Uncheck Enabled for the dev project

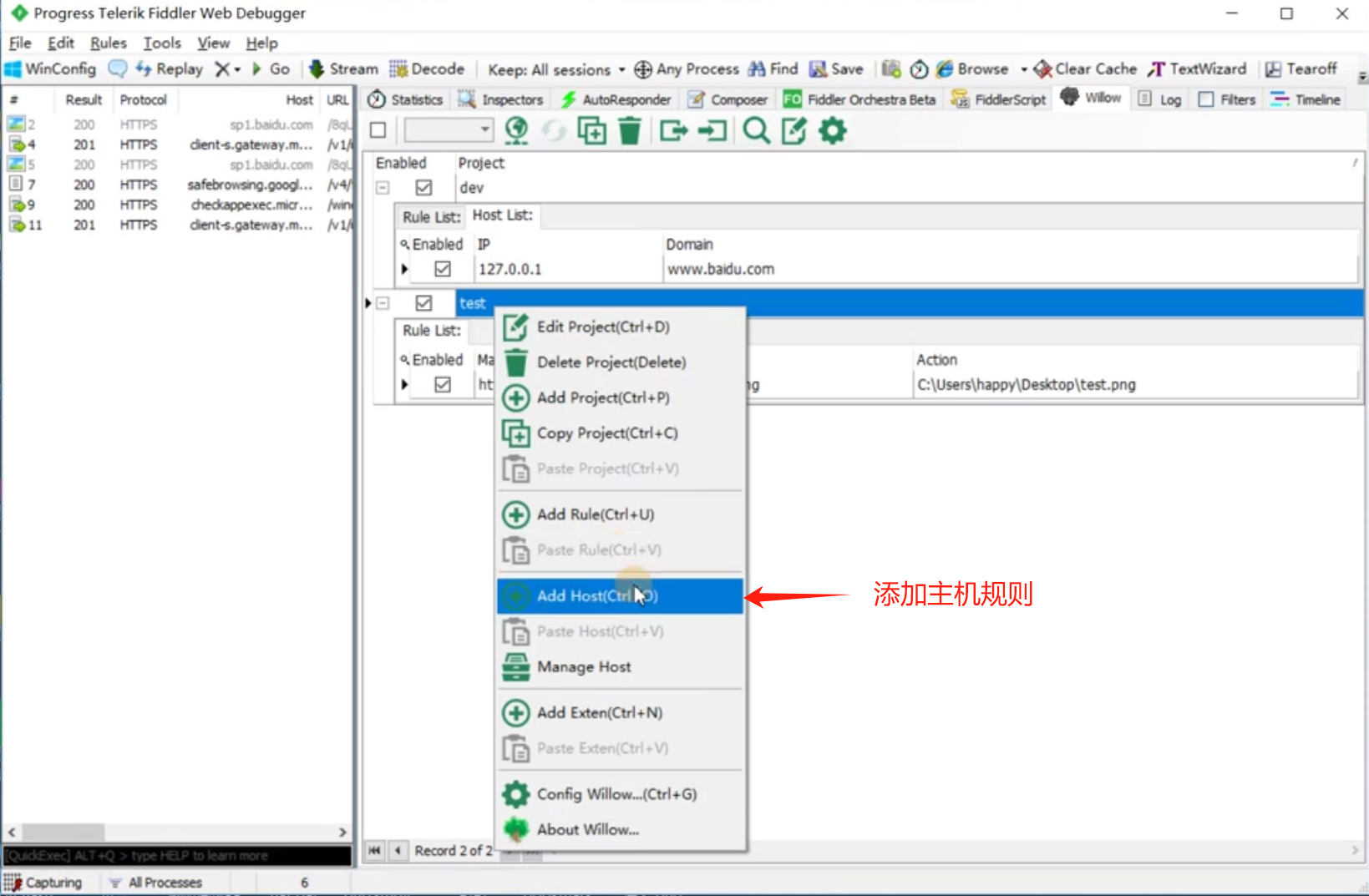point(424,188)
